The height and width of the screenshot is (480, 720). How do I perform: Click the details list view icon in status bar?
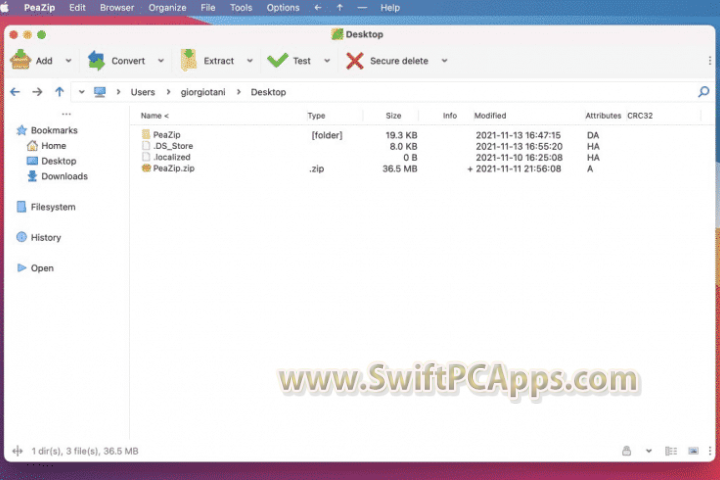(x=671, y=451)
